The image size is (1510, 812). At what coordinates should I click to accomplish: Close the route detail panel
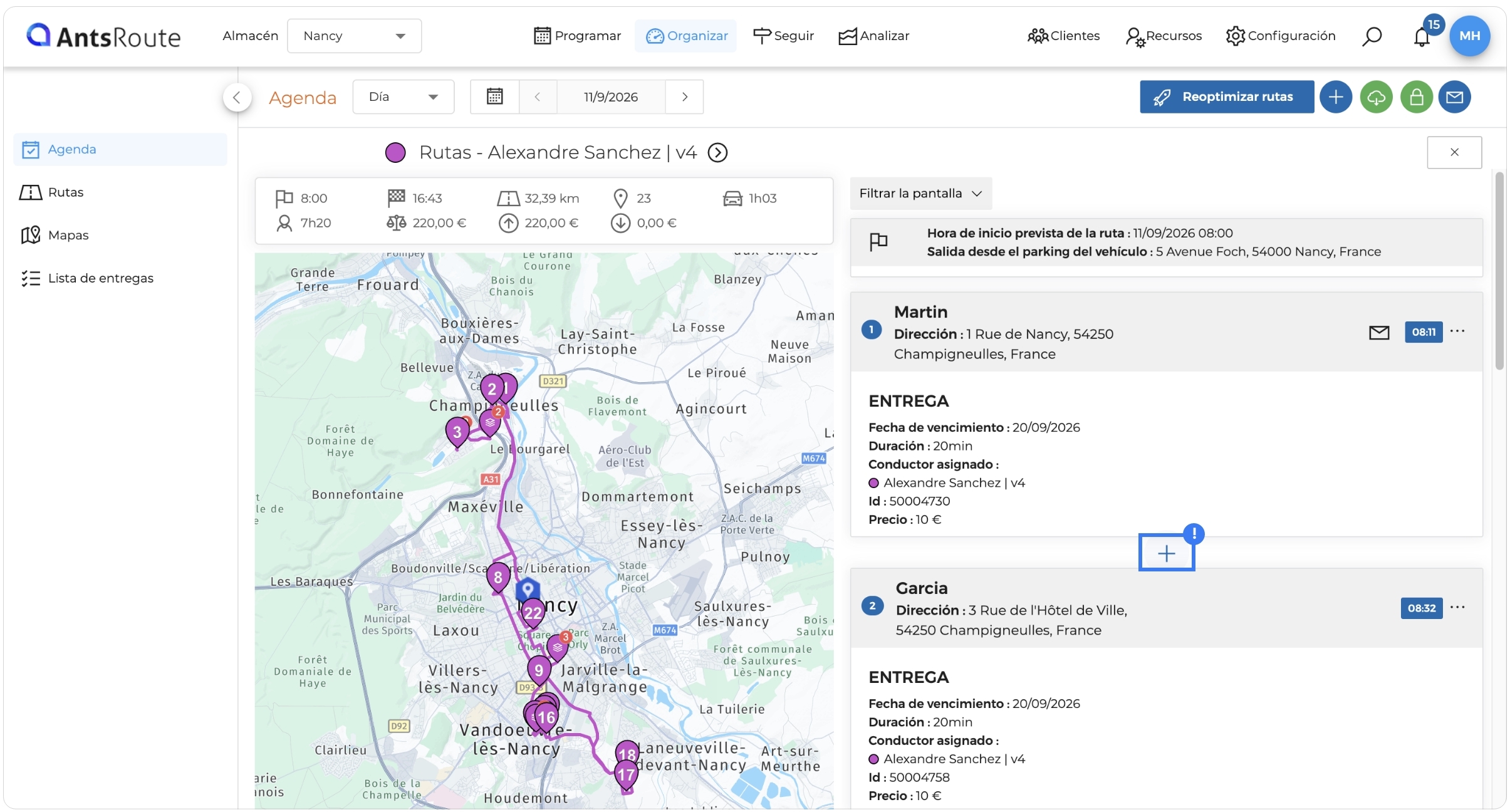click(x=1454, y=152)
